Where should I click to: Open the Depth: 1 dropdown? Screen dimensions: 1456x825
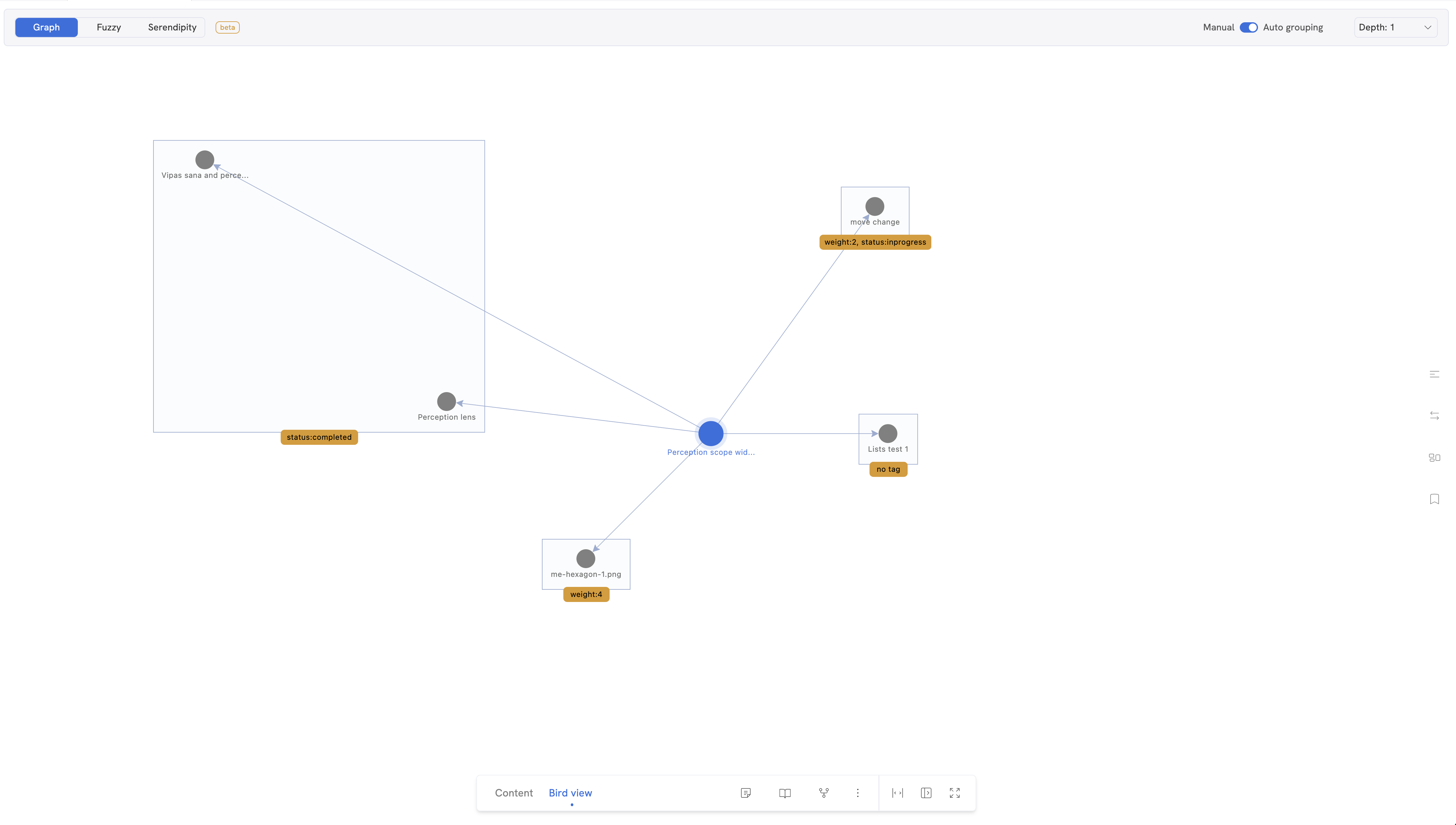[x=1395, y=27]
